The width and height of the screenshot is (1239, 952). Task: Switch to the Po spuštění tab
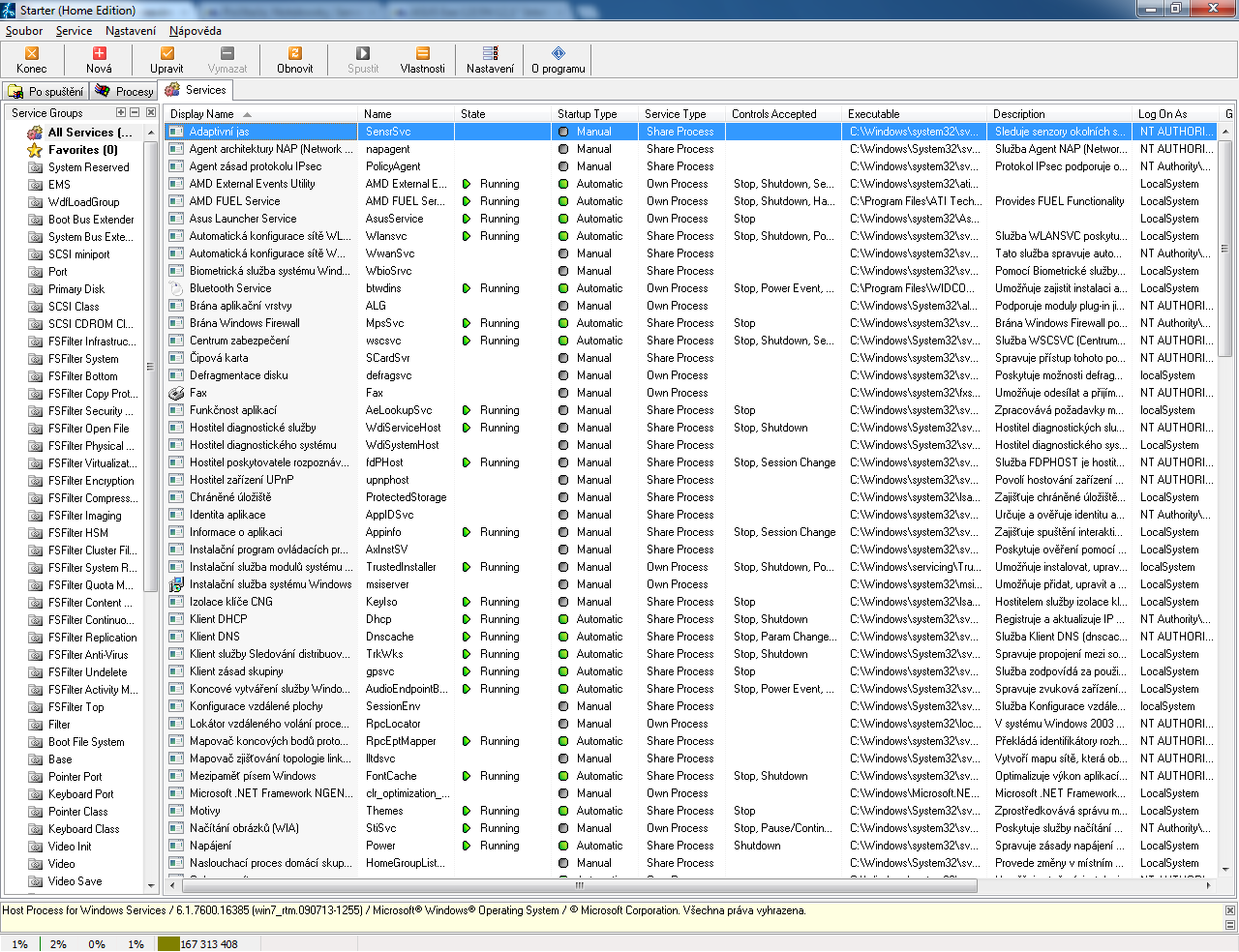[x=45, y=91]
